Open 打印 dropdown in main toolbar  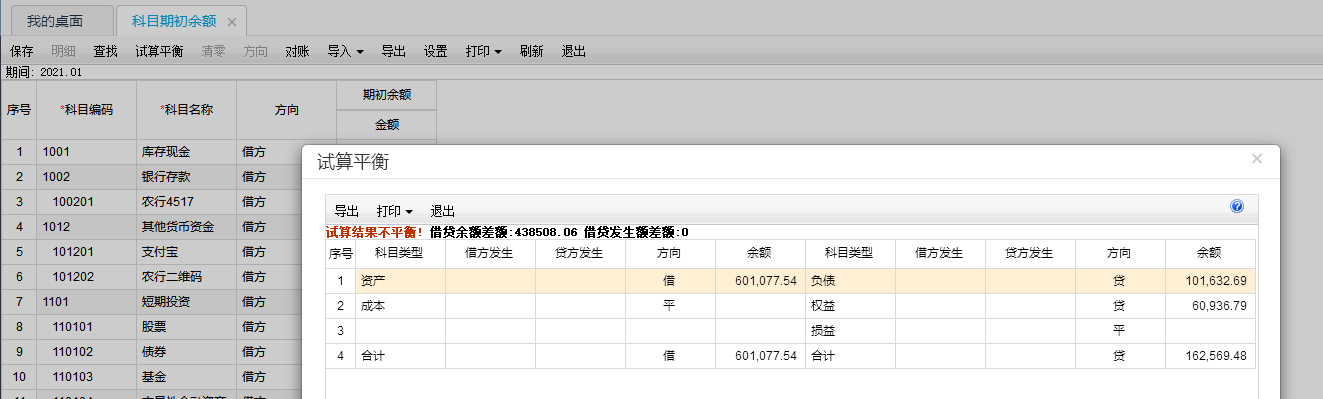[483, 51]
